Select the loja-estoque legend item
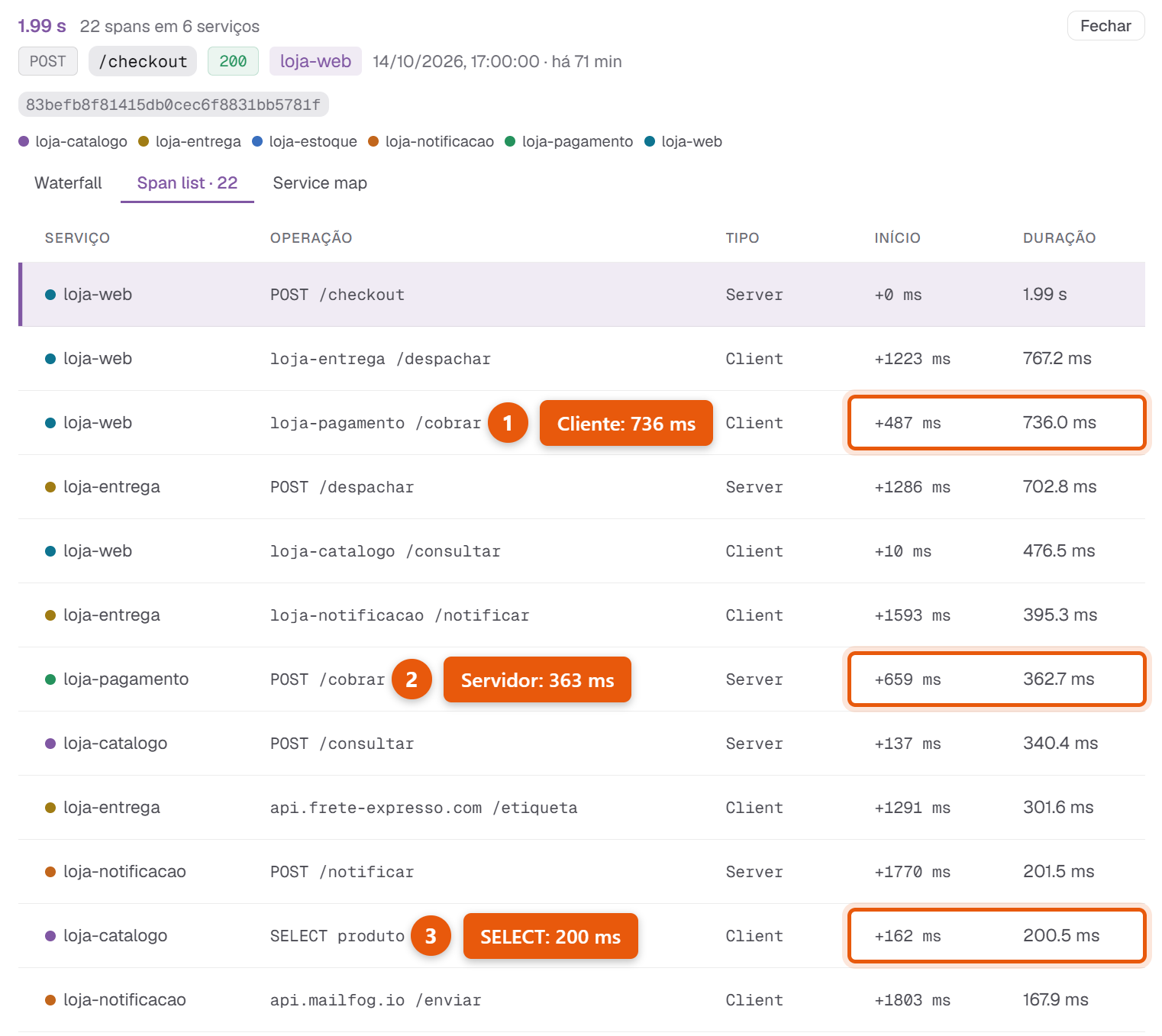This screenshot has height=1036, width=1162. pos(305,141)
